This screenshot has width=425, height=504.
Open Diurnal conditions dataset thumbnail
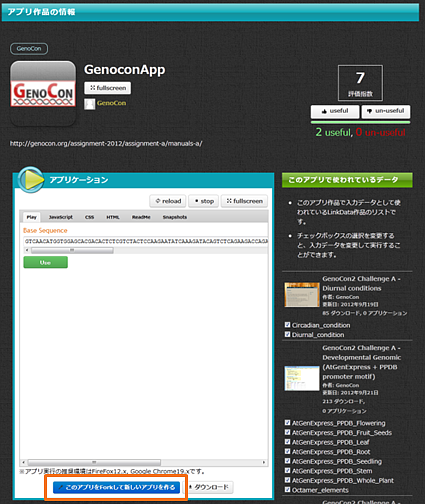pos(302,295)
